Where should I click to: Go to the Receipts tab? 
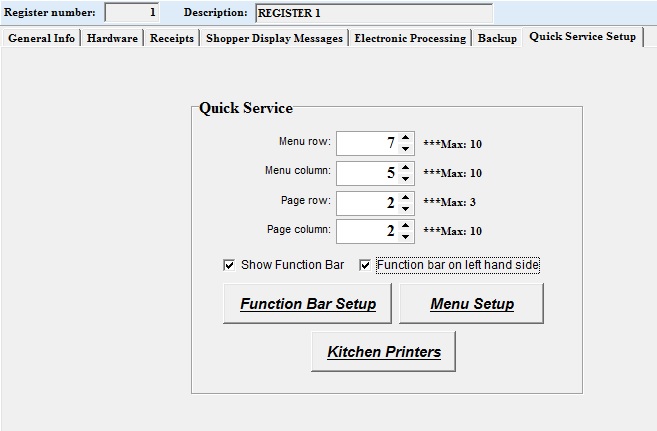click(172, 38)
